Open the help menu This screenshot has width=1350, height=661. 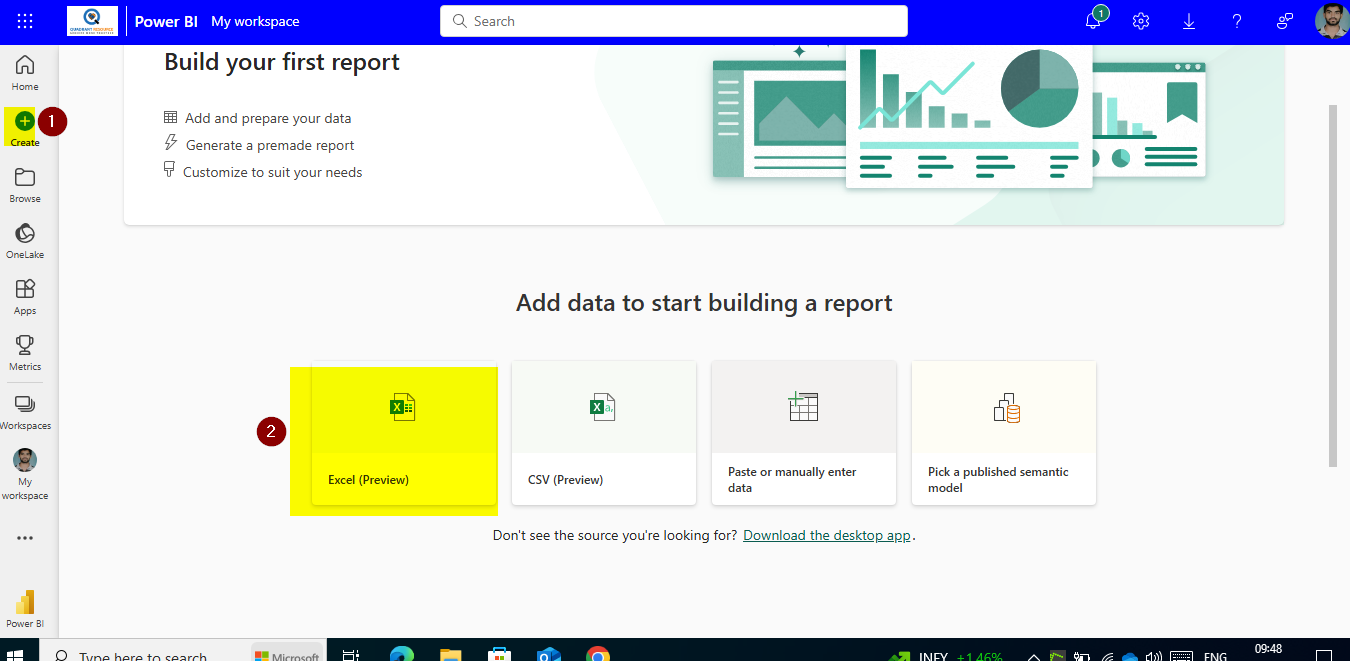pyautogui.click(x=1236, y=20)
